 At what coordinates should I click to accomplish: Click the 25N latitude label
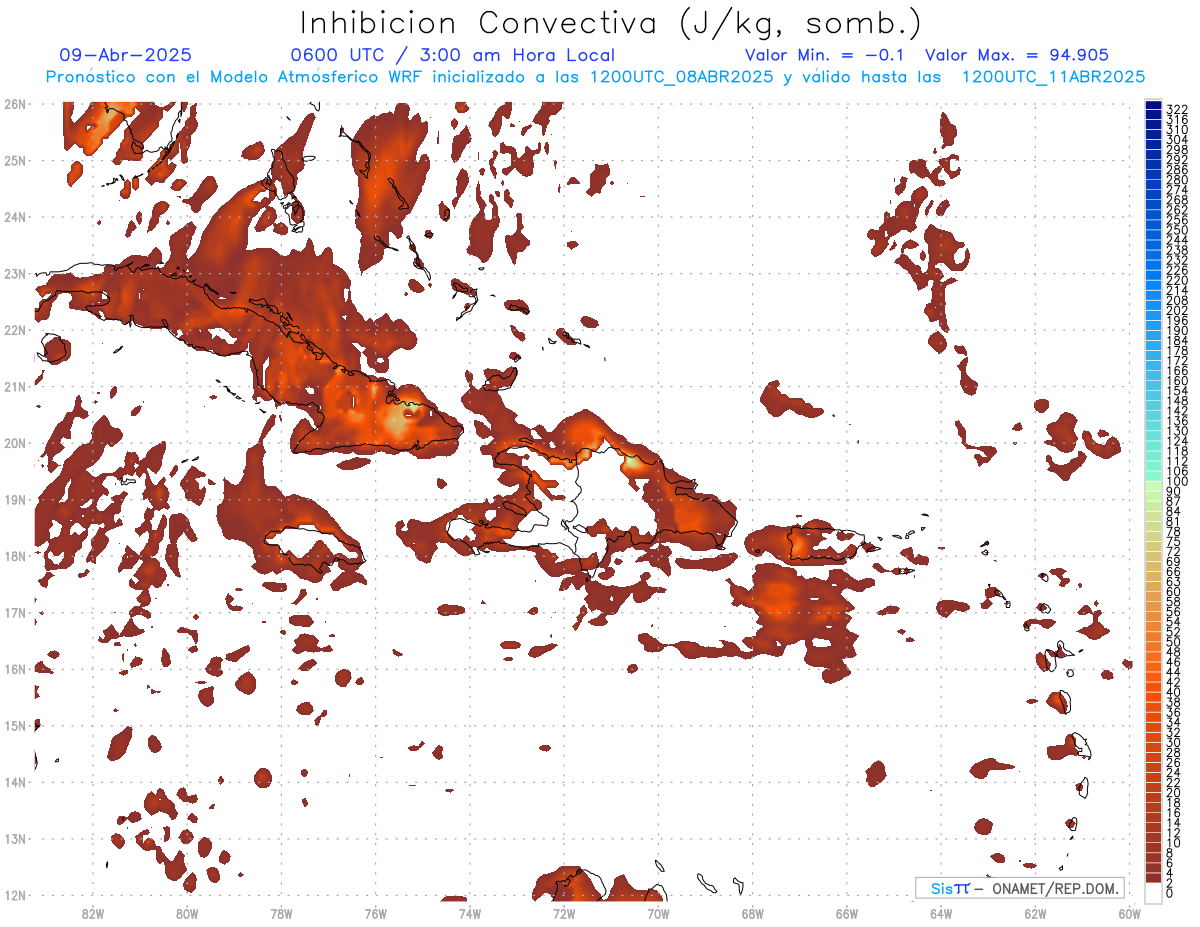14,160
